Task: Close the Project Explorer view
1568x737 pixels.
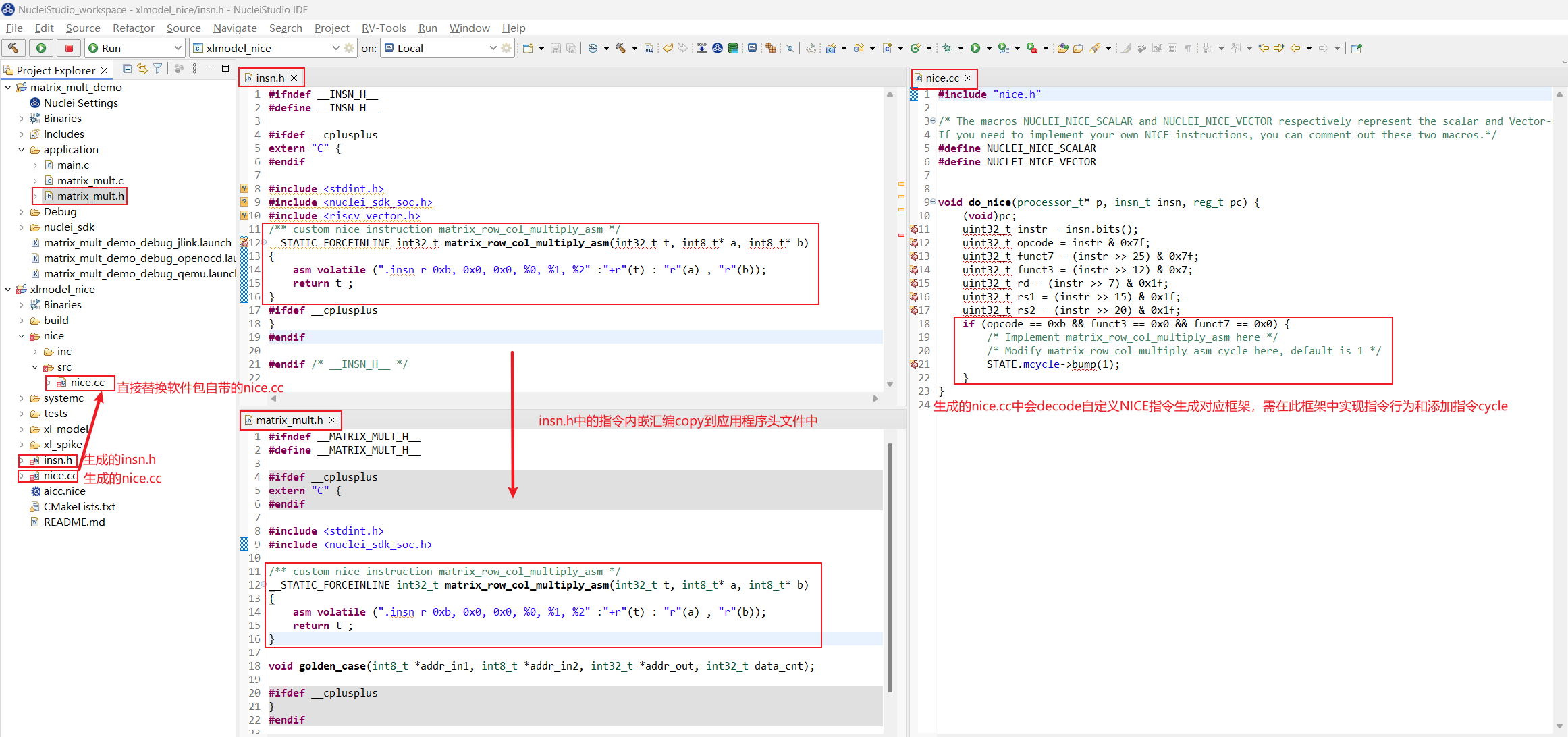Action: click(104, 70)
